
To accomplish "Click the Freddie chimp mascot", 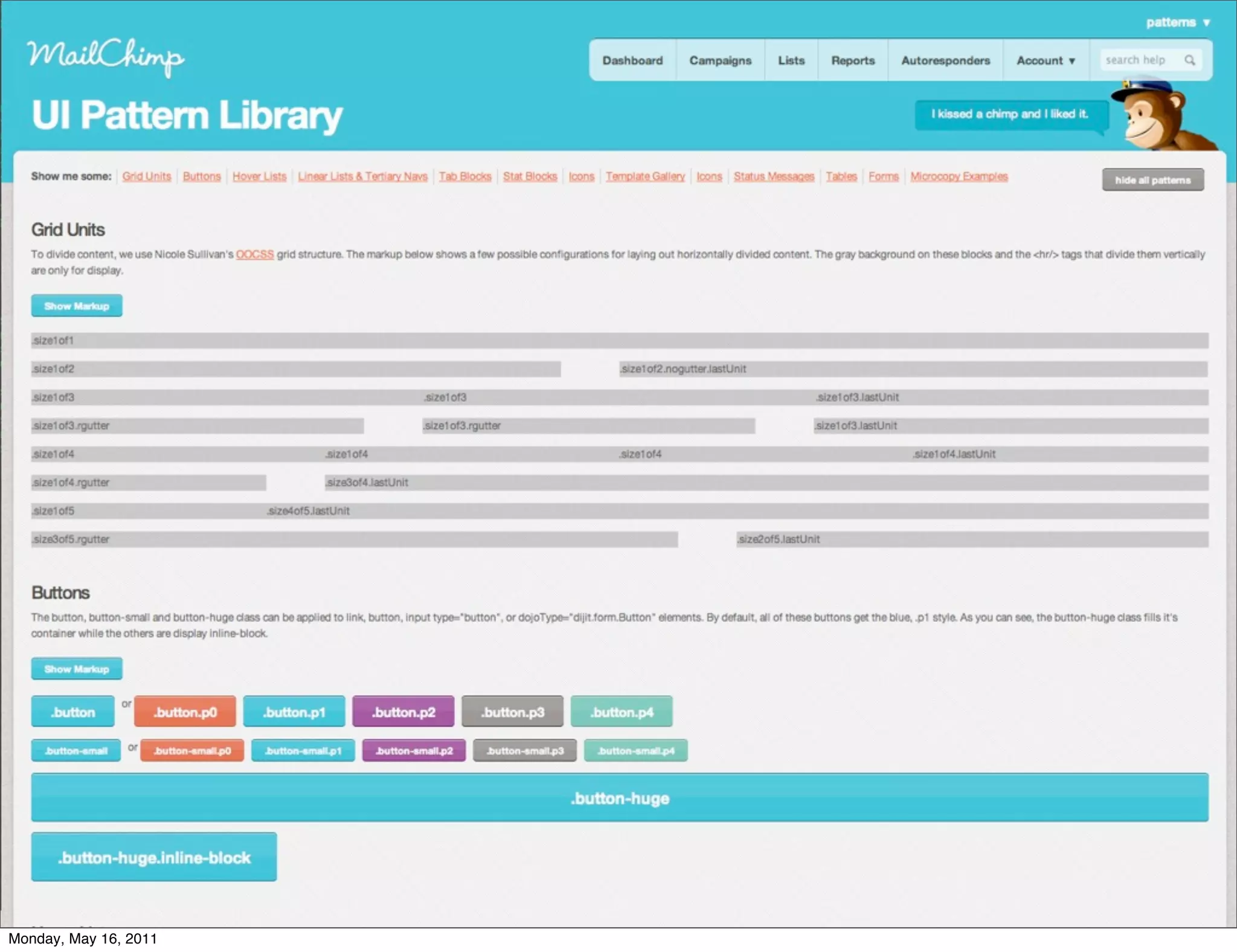I will pyautogui.click(x=1154, y=118).
